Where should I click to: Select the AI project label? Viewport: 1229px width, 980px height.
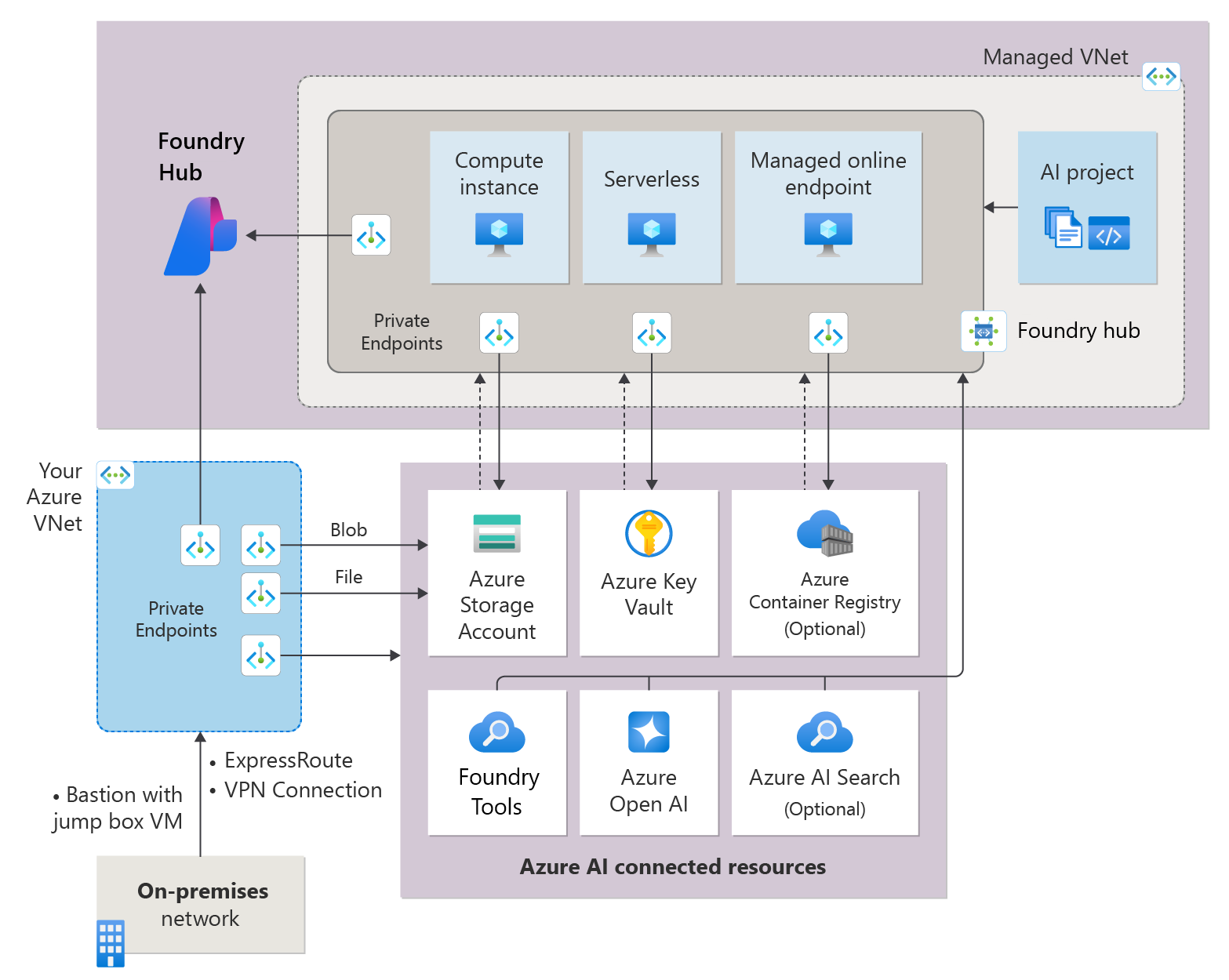tap(1087, 172)
